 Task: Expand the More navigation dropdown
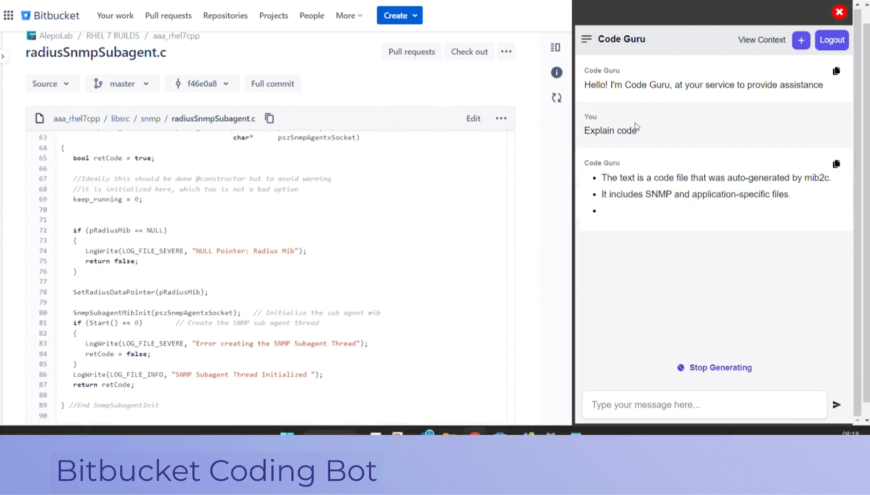coord(348,16)
